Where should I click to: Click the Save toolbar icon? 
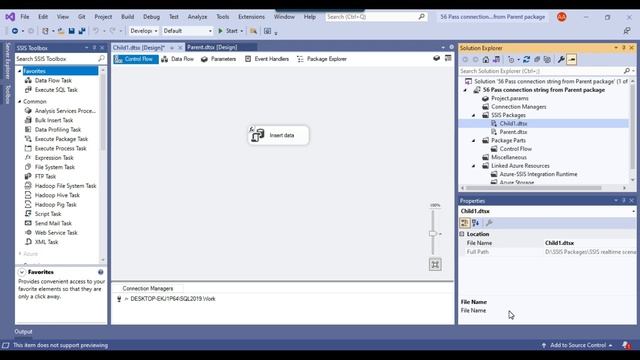point(71,31)
